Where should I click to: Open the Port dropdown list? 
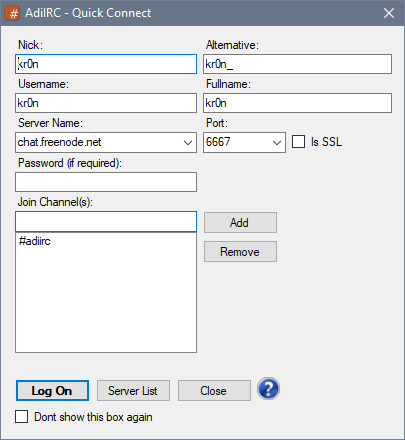[x=277, y=142]
